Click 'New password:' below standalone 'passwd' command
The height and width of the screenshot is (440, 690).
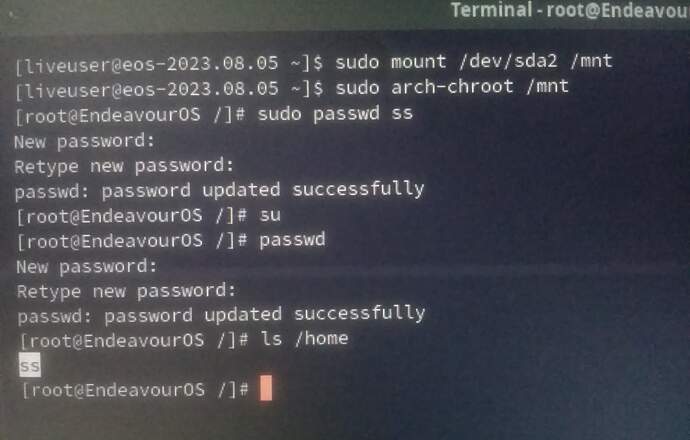click(x=86, y=267)
